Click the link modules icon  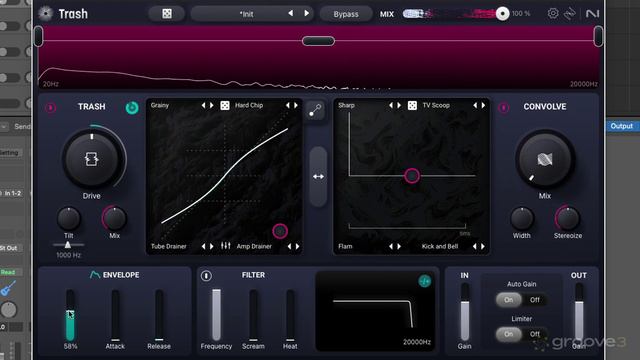coord(316,110)
